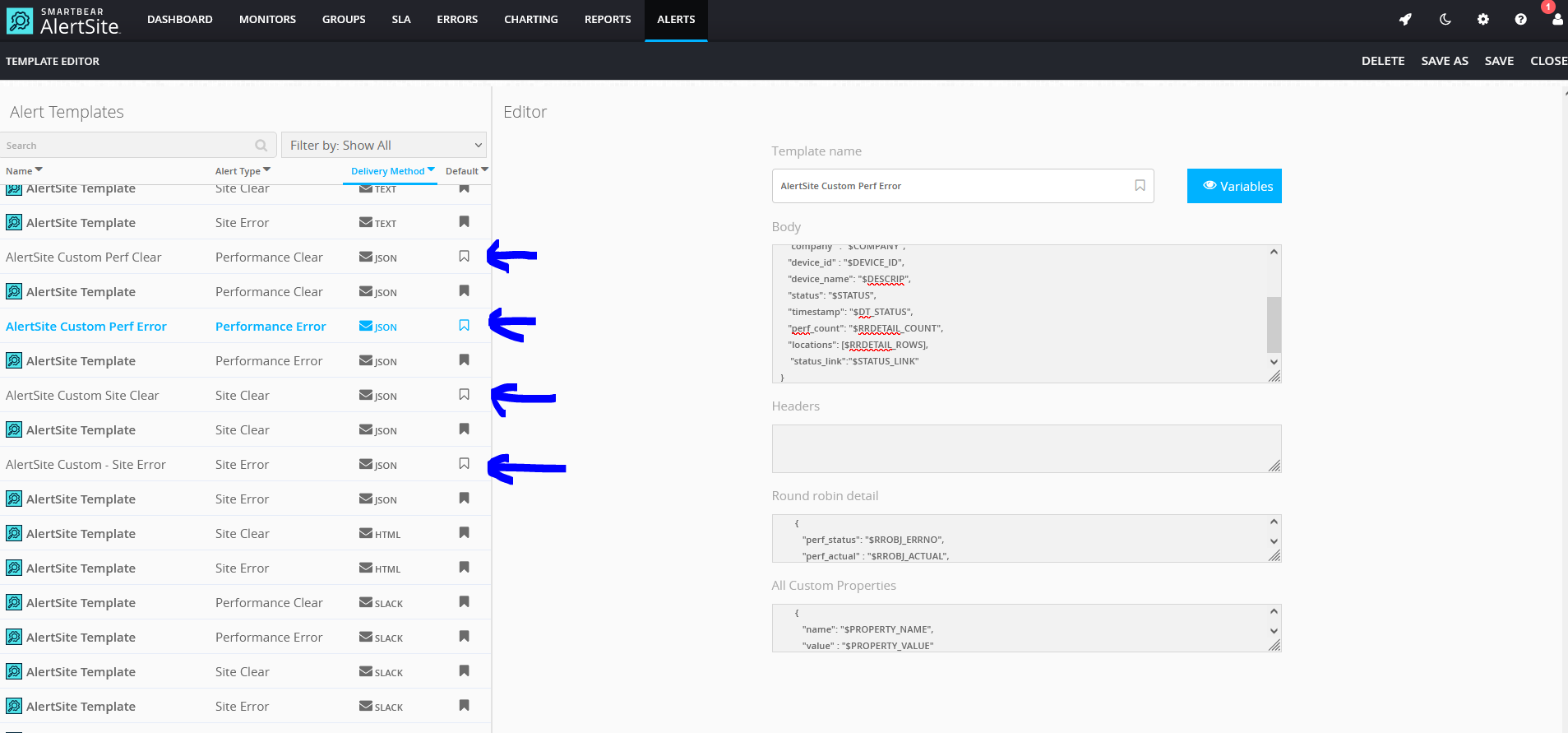Open user account icon with notification badge
The height and width of the screenshot is (733, 1568).
coord(1556,19)
